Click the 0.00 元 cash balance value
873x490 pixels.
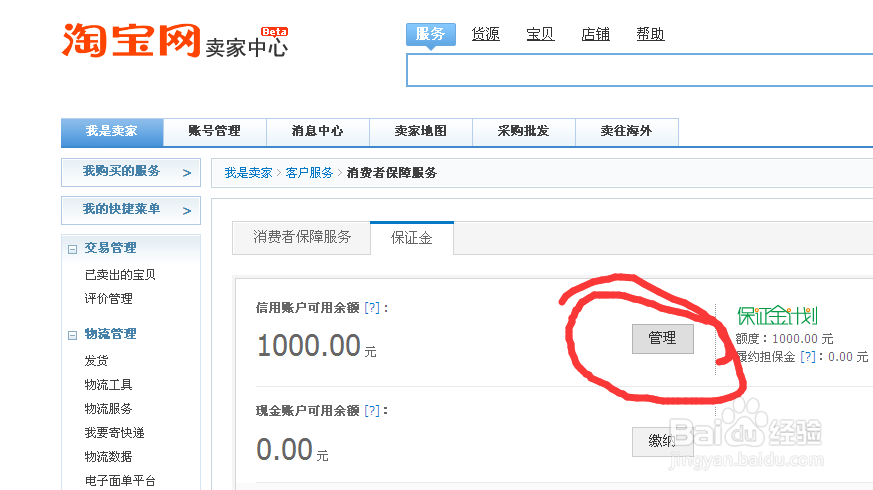pyautogui.click(x=292, y=450)
